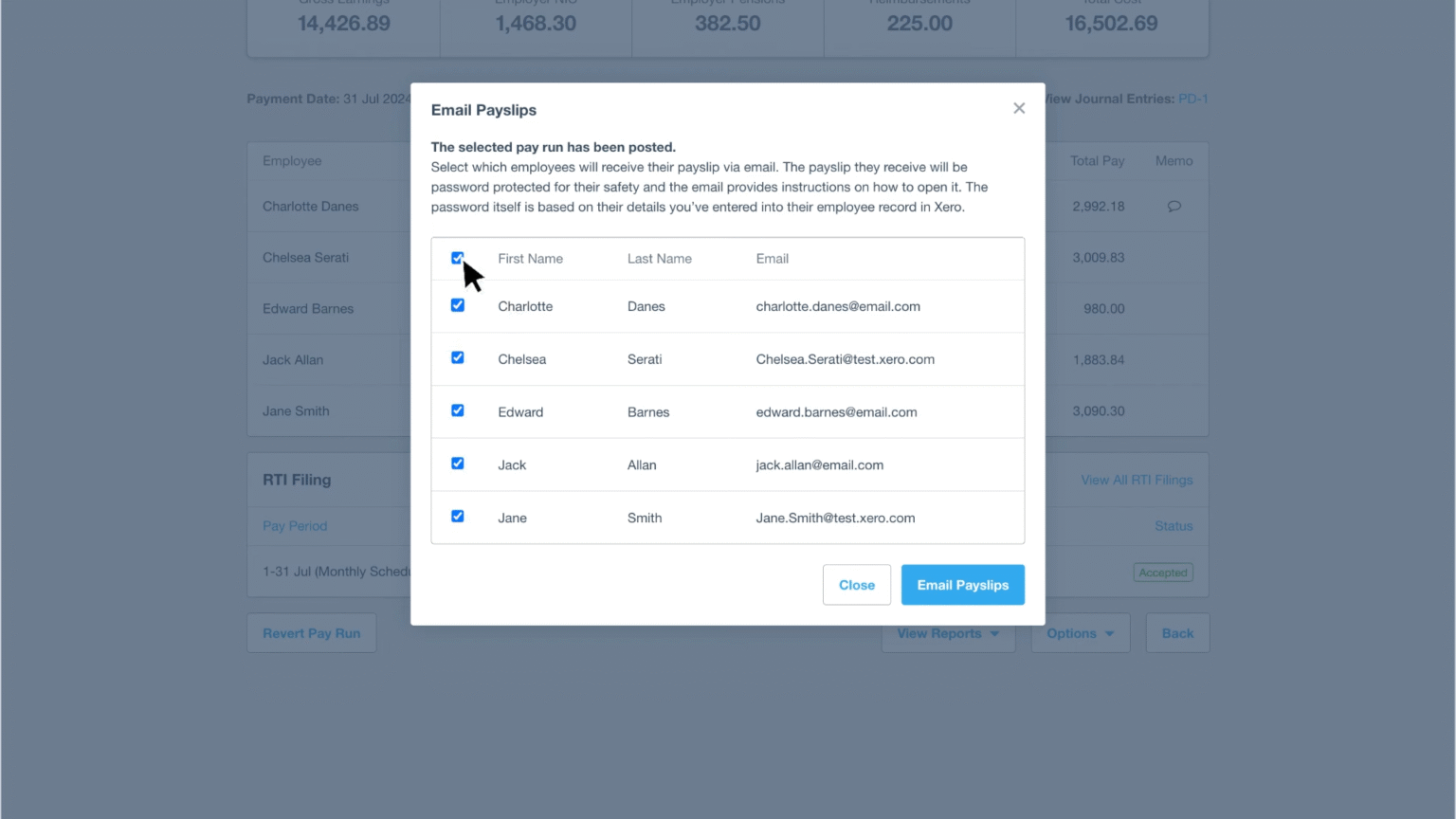The width and height of the screenshot is (1456, 819).
Task: Open journal entry PD-1
Action: [1192, 99]
